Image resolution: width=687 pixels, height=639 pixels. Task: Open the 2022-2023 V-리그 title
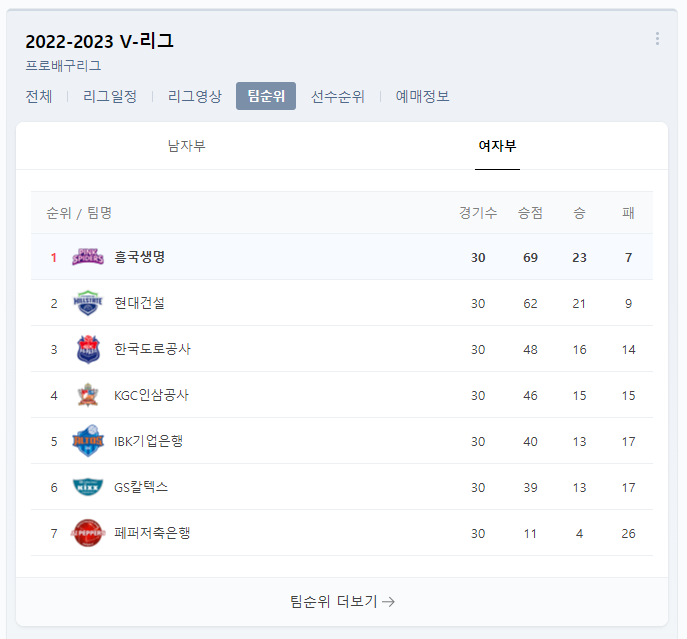(x=99, y=42)
